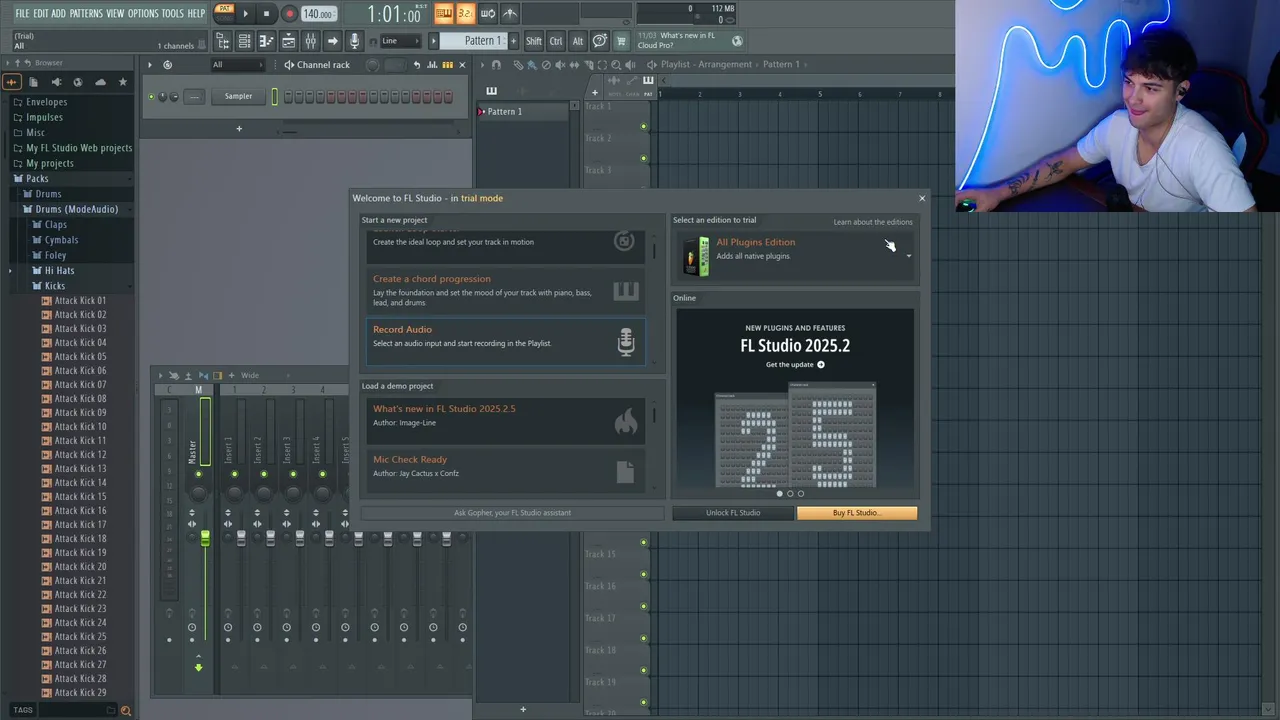
Task: Open the All Plugins Edition dropdown arrow
Action: [x=909, y=256]
